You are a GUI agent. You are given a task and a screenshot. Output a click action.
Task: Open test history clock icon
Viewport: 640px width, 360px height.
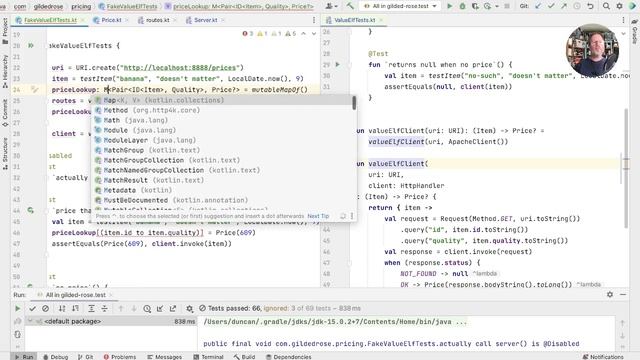pyautogui.click(x=147, y=309)
